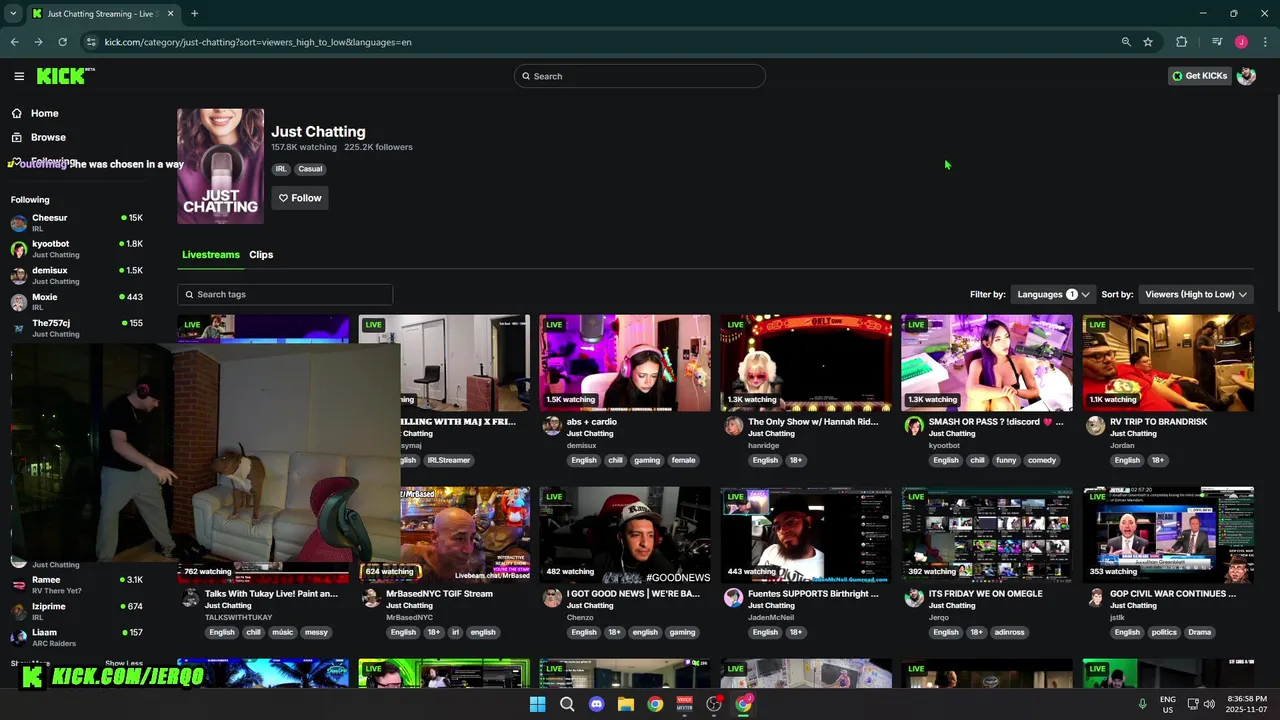This screenshot has height=720, width=1280.
Task: Click the top Search field
Action: tap(640, 76)
